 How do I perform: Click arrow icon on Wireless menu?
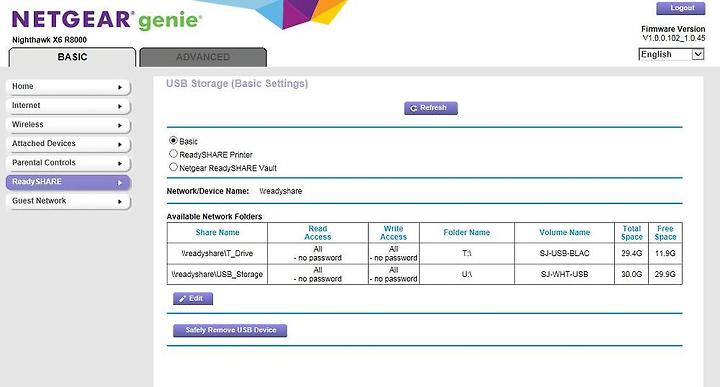(120, 125)
